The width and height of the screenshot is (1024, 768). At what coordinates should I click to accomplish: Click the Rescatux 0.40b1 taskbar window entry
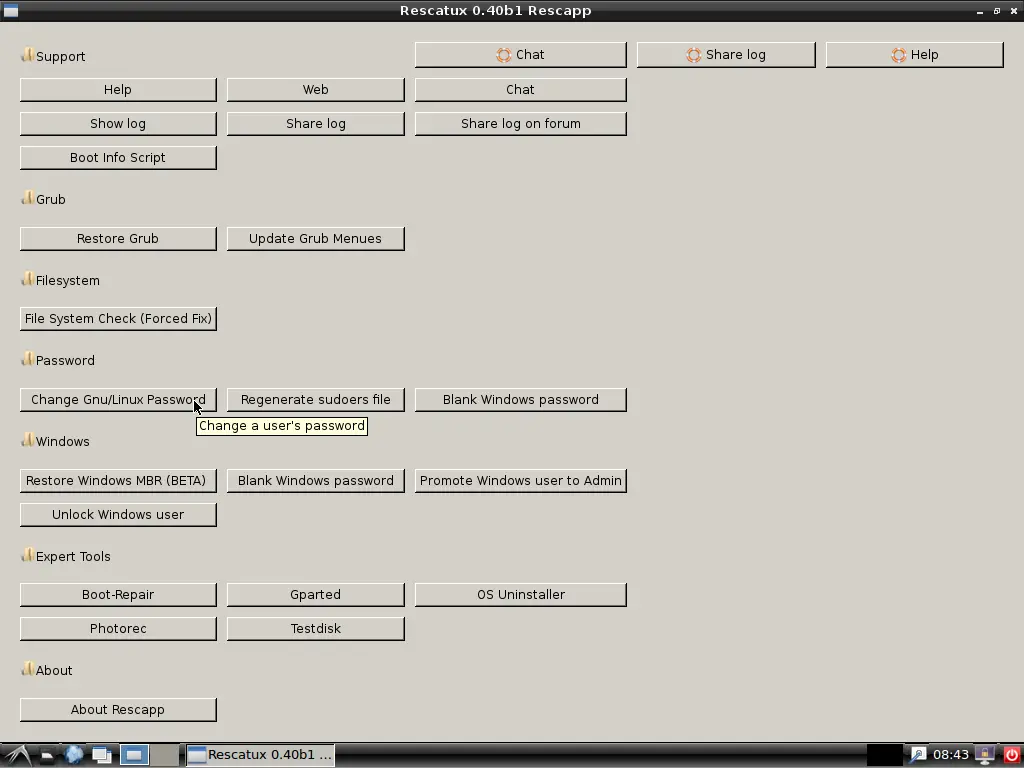coord(261,755)
